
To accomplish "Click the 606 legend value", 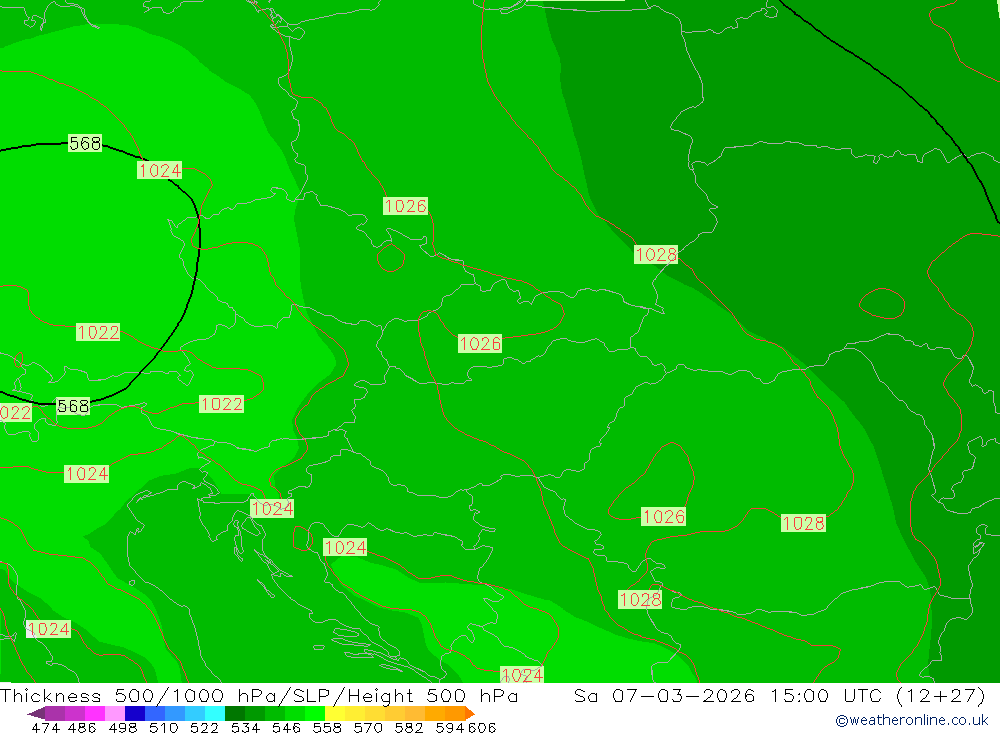I will point(482,727).
